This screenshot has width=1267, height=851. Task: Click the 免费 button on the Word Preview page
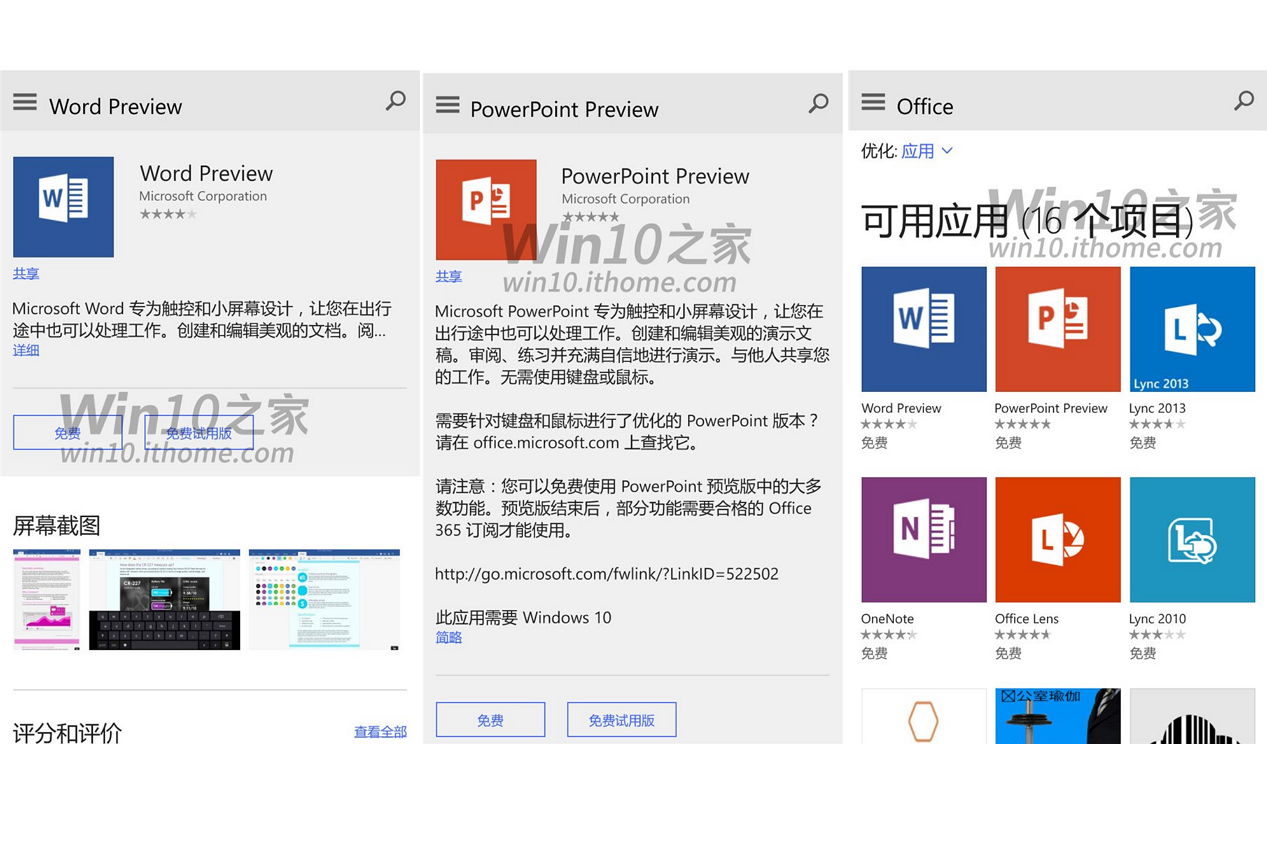[x=68, y=433]
